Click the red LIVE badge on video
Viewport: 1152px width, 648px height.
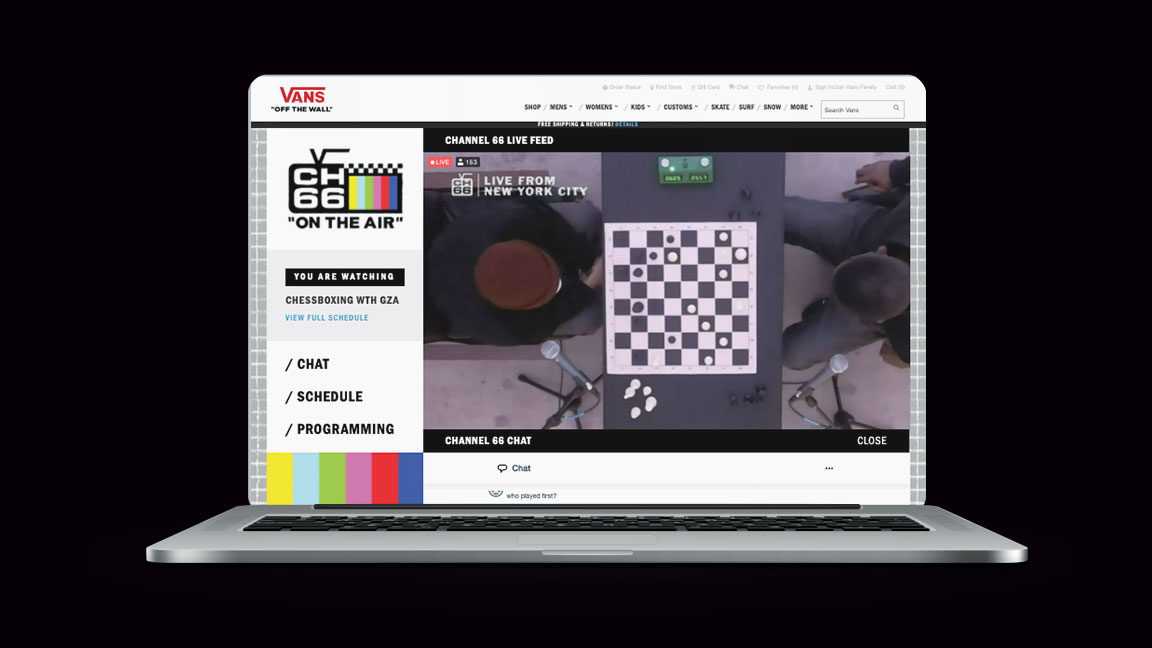click(440, 162)
